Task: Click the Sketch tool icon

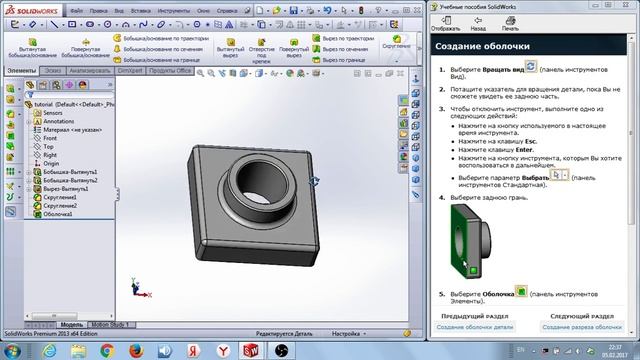Action: (15, 25)
